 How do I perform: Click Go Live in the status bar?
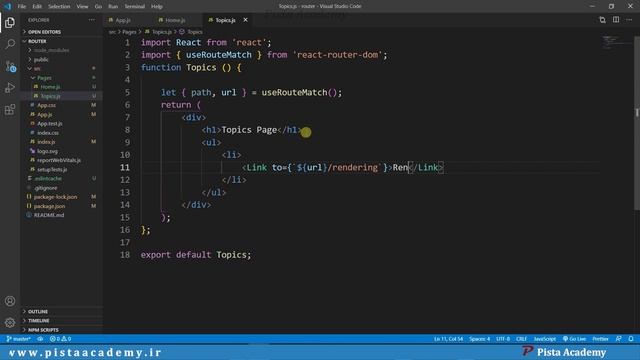tap(574, 339)
